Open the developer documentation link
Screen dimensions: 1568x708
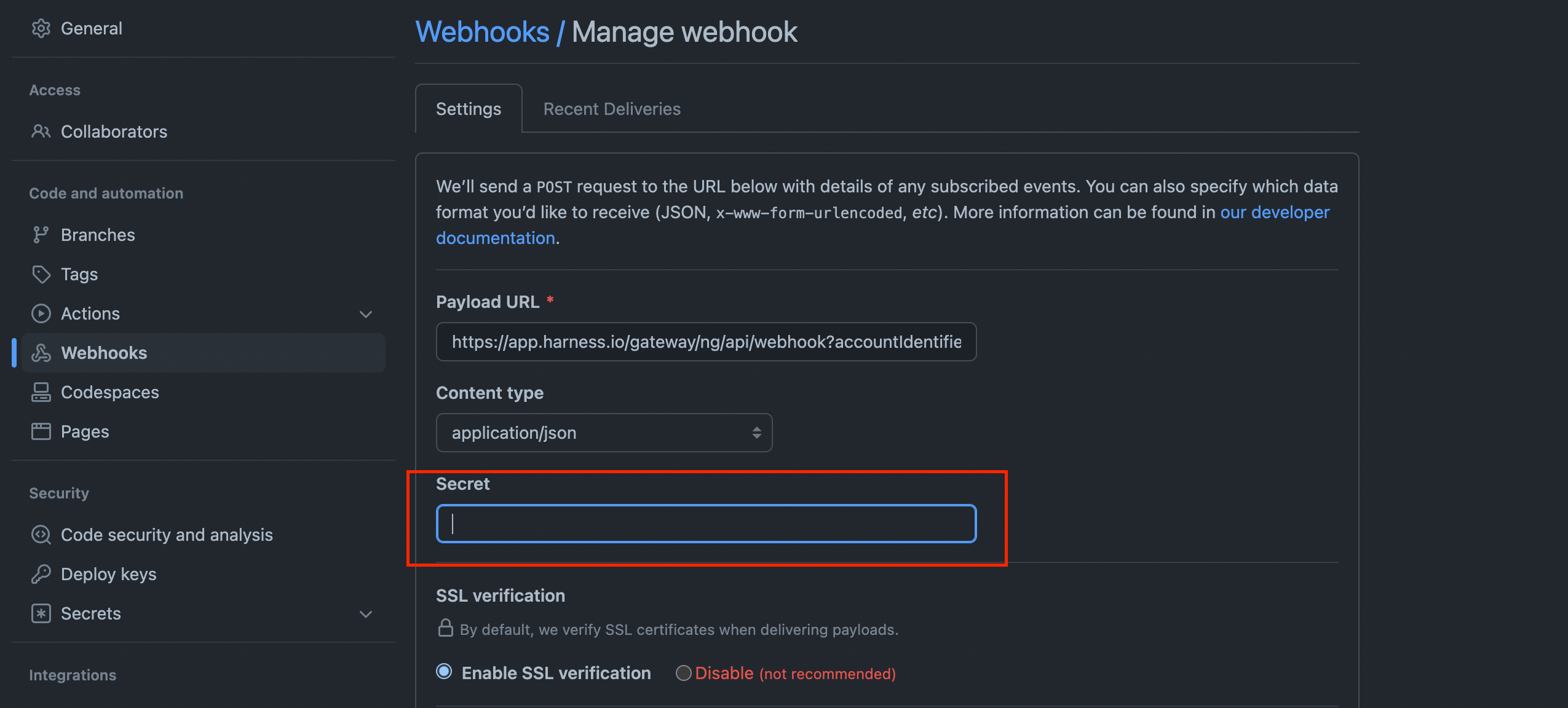point(495,237)
